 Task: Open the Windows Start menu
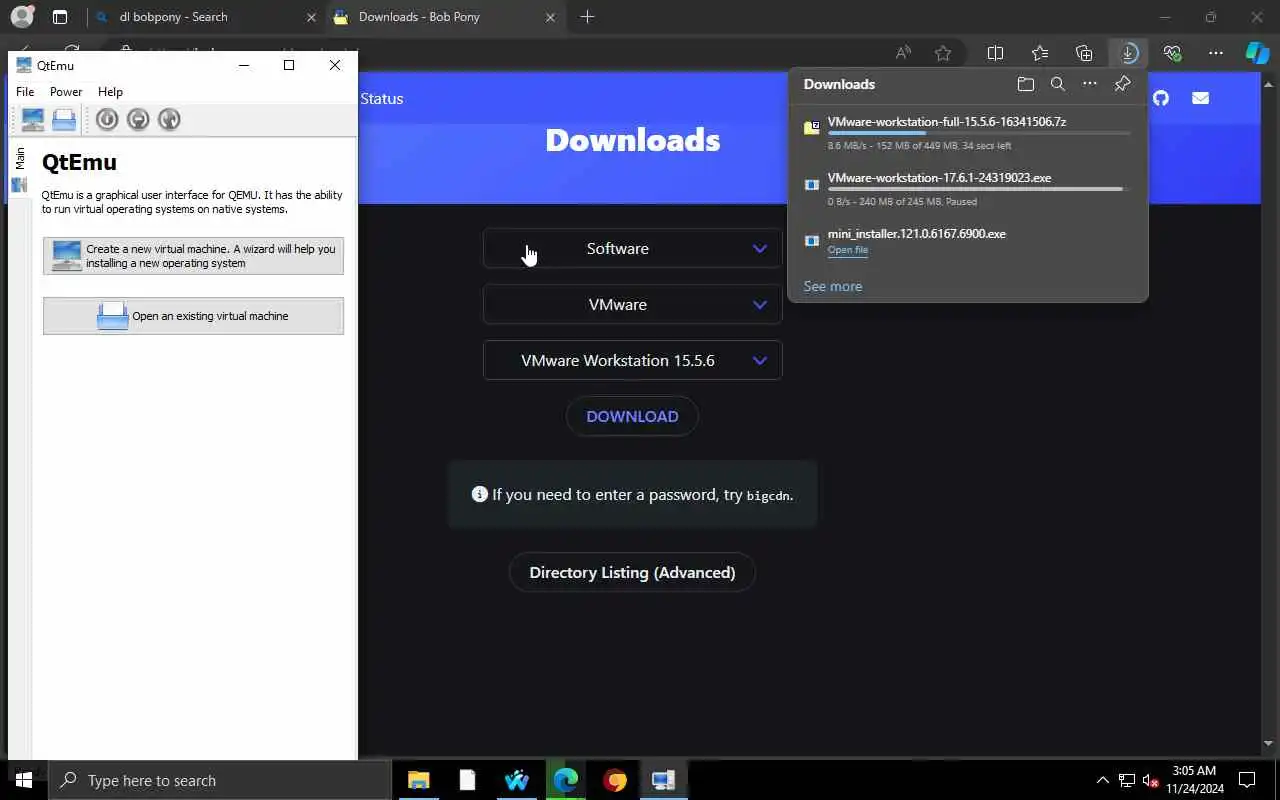point(24,780)
